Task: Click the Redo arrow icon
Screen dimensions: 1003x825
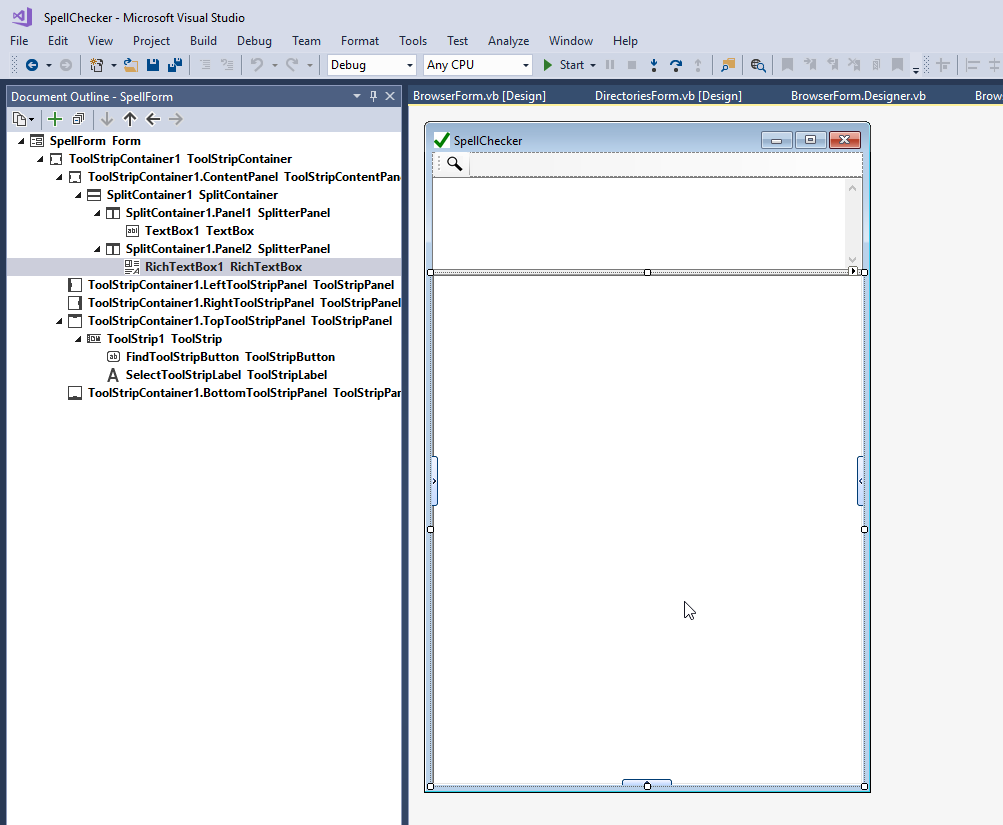Action: pyautogui.click(x=292, y=65)
